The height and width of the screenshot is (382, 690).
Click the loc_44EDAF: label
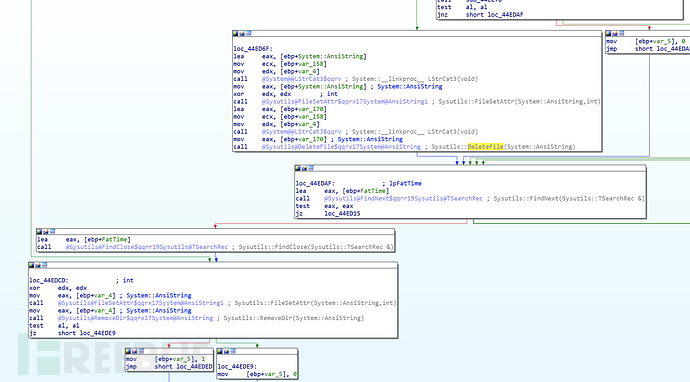click(x=315, y=184)
